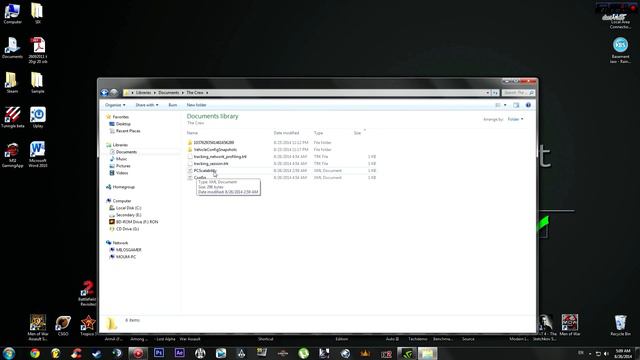Viewport: 640px width, 360px height.
Task: Open MSI GamingApp desktop shortcut
Action: [12, 154]
